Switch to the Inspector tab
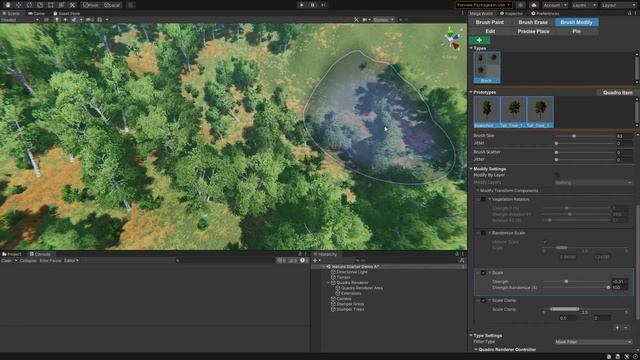 tap(511, 13)
